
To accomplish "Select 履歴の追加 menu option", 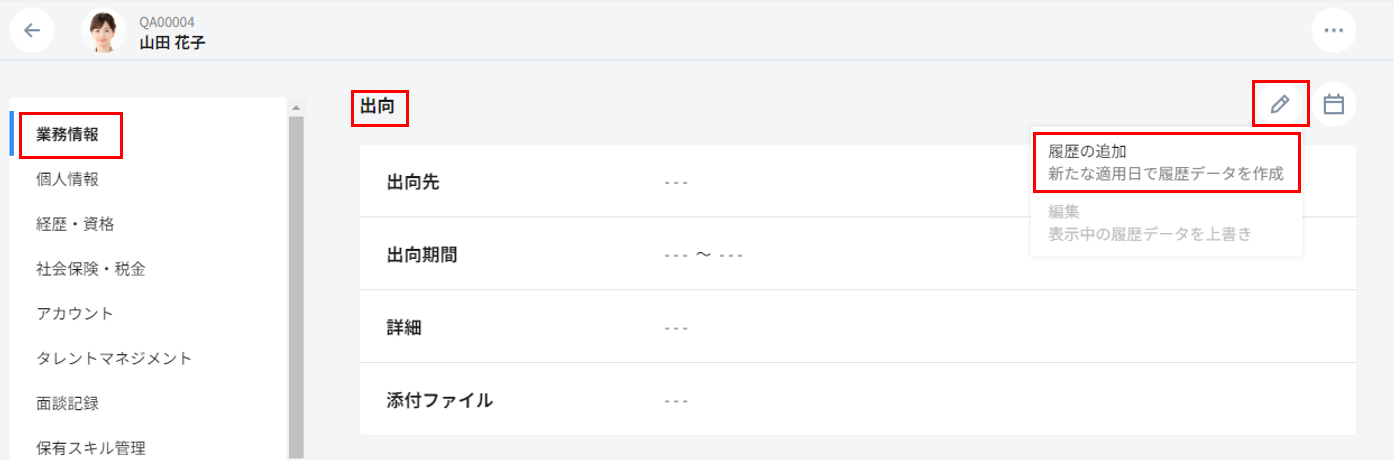I will pyautogui.click(x=1165, y=162).
